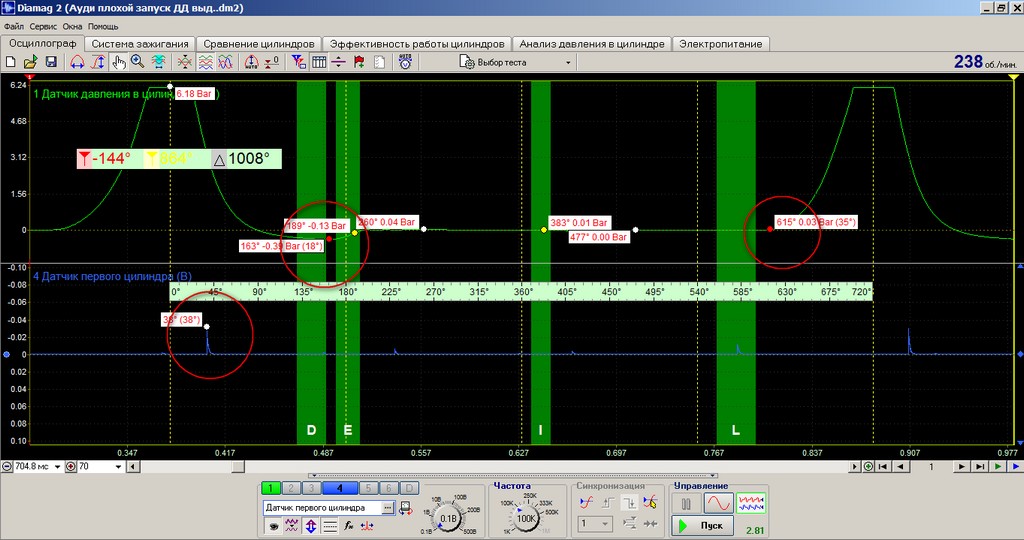
Task: Click the overlapped sine waves view icon
Action: tap(225, 62)
